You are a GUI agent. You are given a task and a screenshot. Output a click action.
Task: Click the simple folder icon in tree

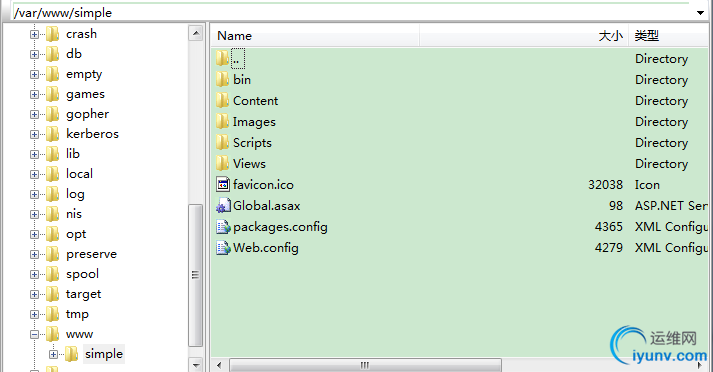71,354
